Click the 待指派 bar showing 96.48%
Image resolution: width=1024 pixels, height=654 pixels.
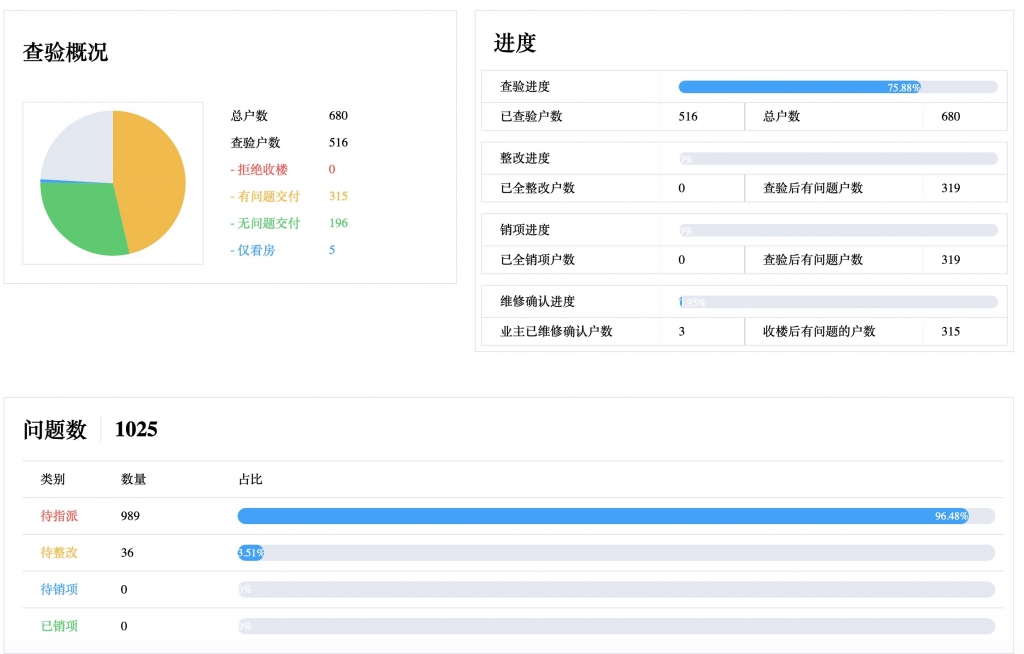point(616,516)
